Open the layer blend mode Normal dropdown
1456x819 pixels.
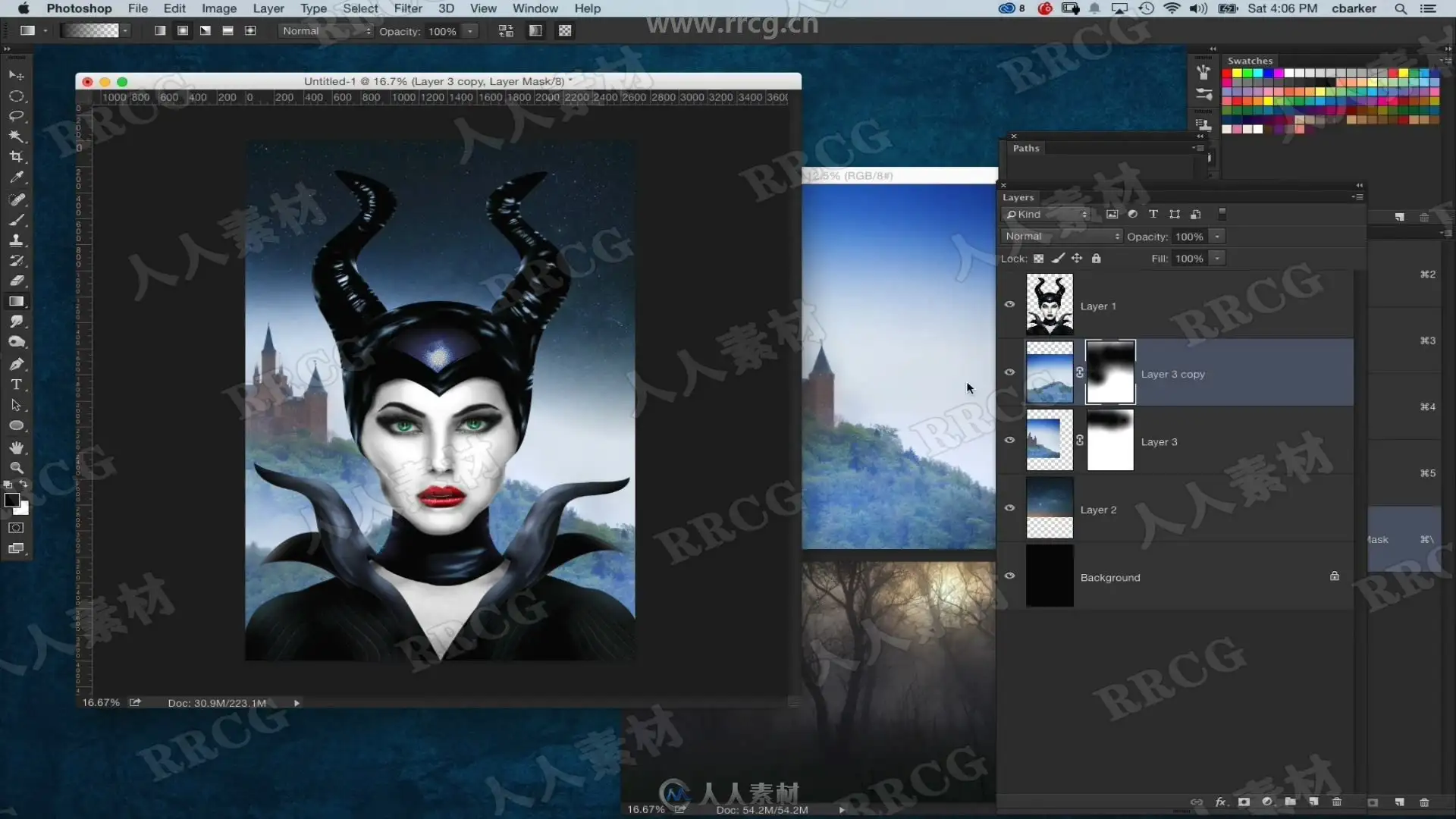pyautogui.click(x=1061, y=237)
